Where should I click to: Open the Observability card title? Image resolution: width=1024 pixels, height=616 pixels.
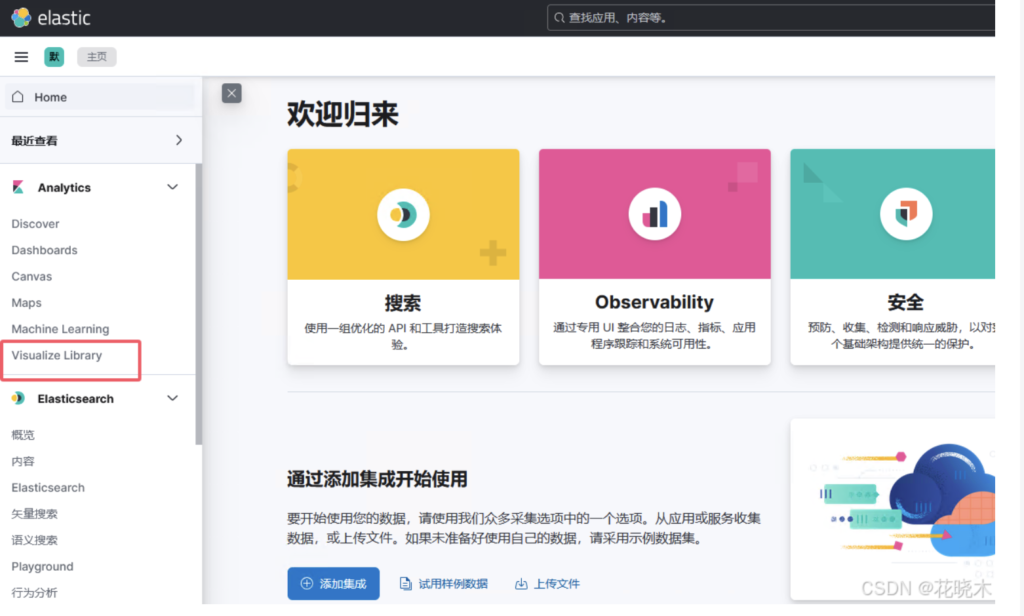(654, 302)
